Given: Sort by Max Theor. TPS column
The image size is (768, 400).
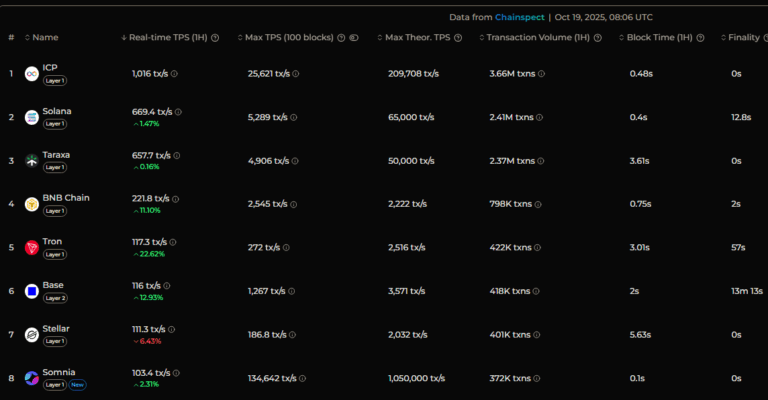Looking at the screenshot, I should point(420,38).
